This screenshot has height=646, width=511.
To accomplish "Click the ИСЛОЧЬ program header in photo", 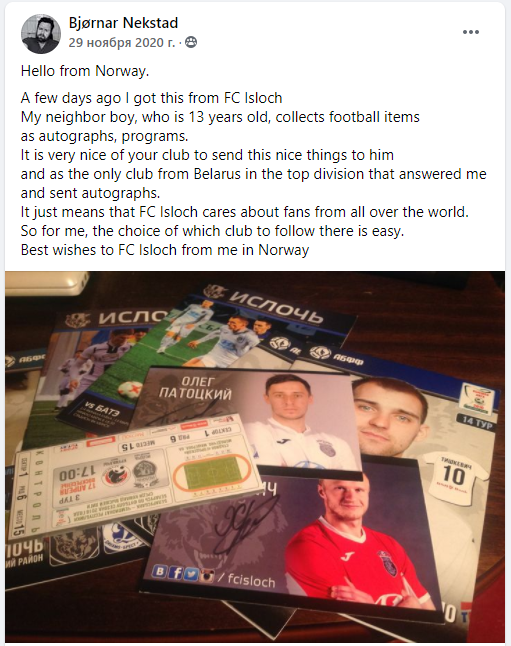I will click(x=277, y=307).
